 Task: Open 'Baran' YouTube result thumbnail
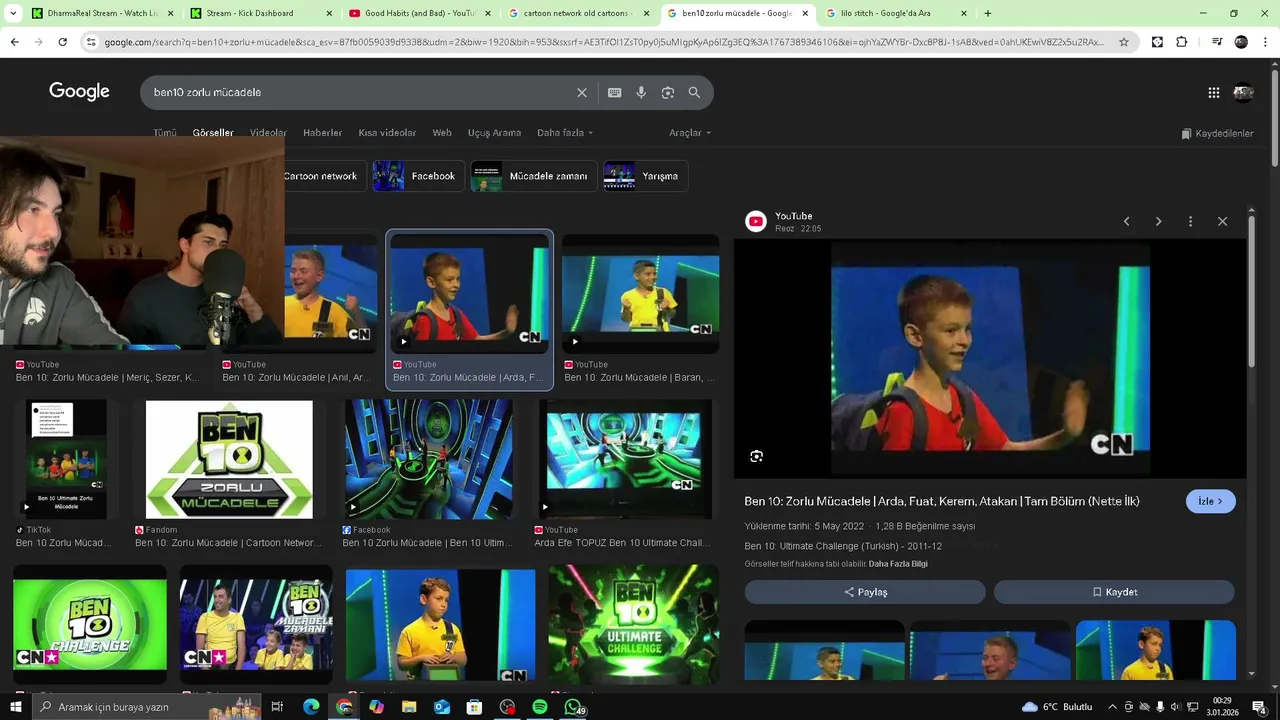point(640,294)
